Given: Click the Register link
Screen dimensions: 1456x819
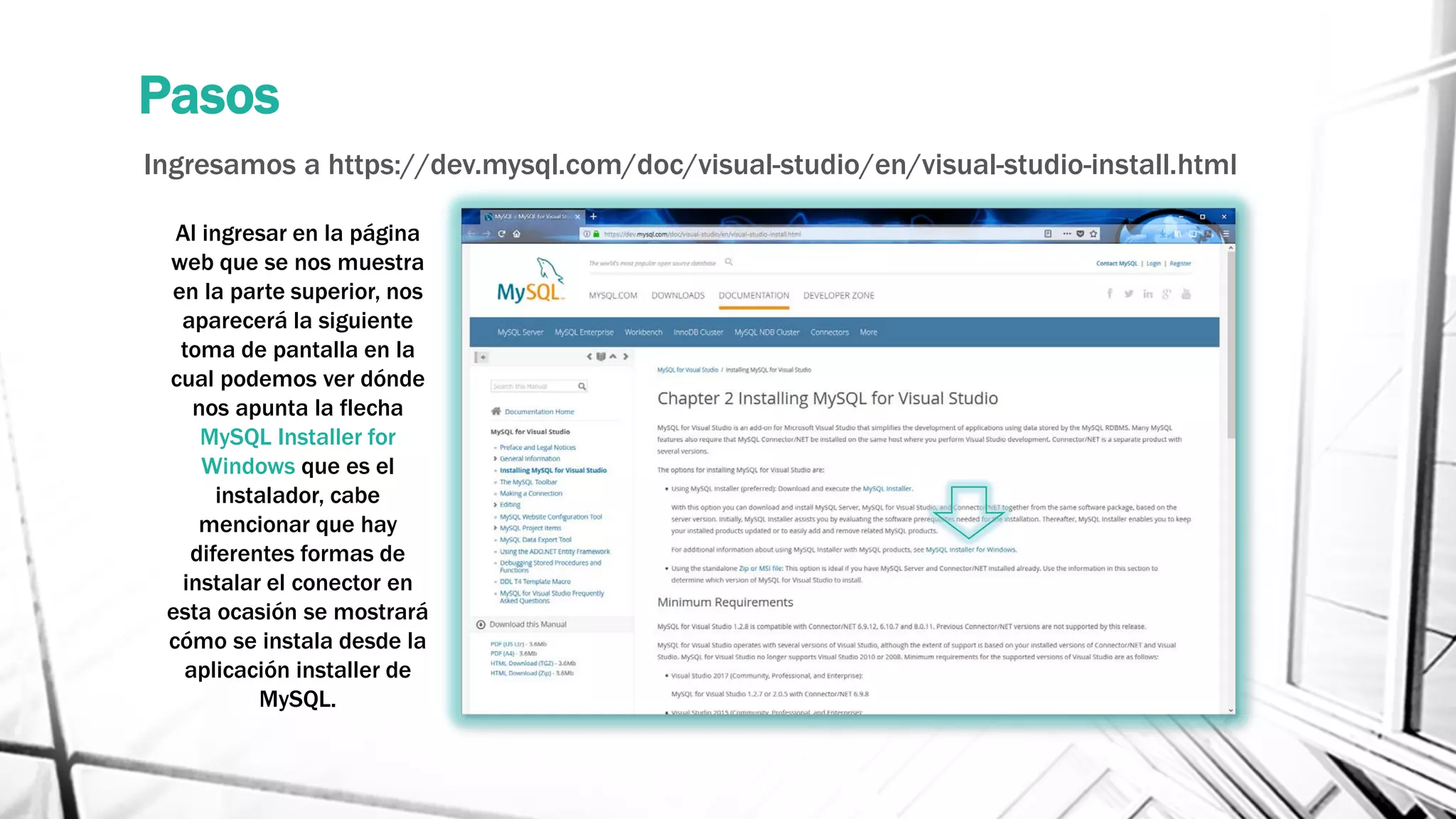Looking at the screenshot, I should [x=1180, y=263].
